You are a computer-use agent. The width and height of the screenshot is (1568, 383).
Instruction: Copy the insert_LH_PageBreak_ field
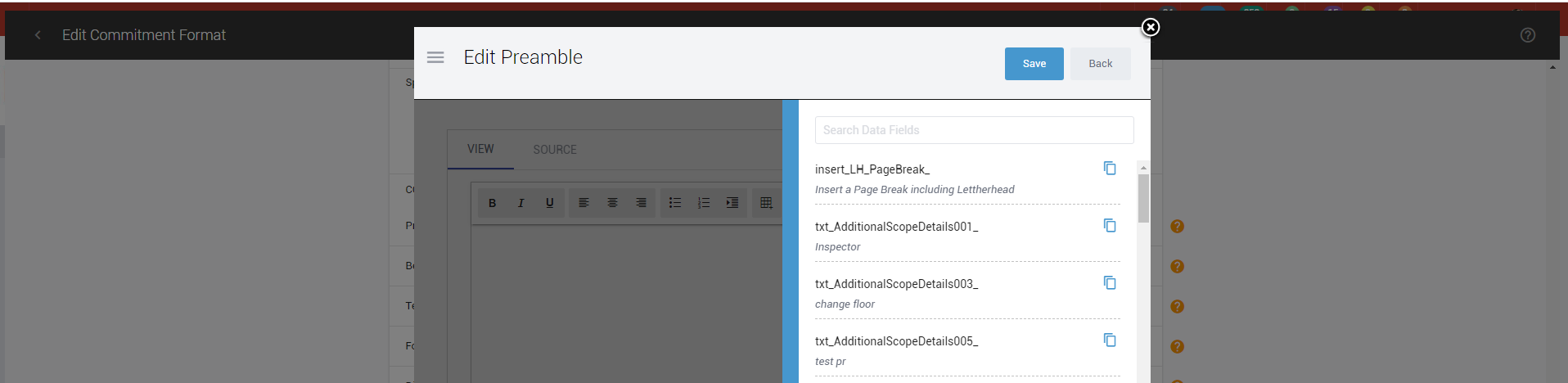pos(1110,169)
